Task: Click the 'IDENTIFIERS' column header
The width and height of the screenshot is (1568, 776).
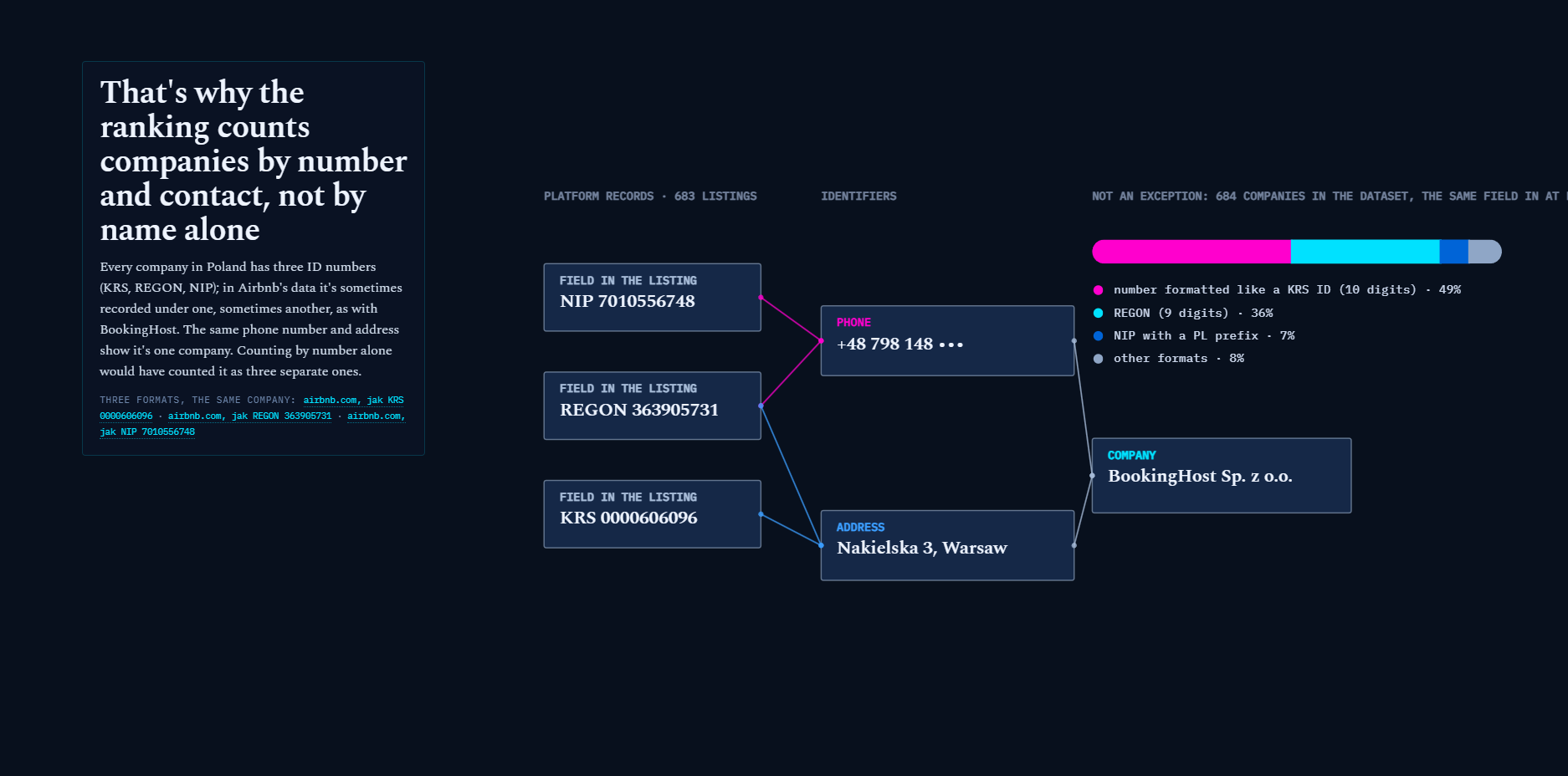Action: (x=858, y=197)
